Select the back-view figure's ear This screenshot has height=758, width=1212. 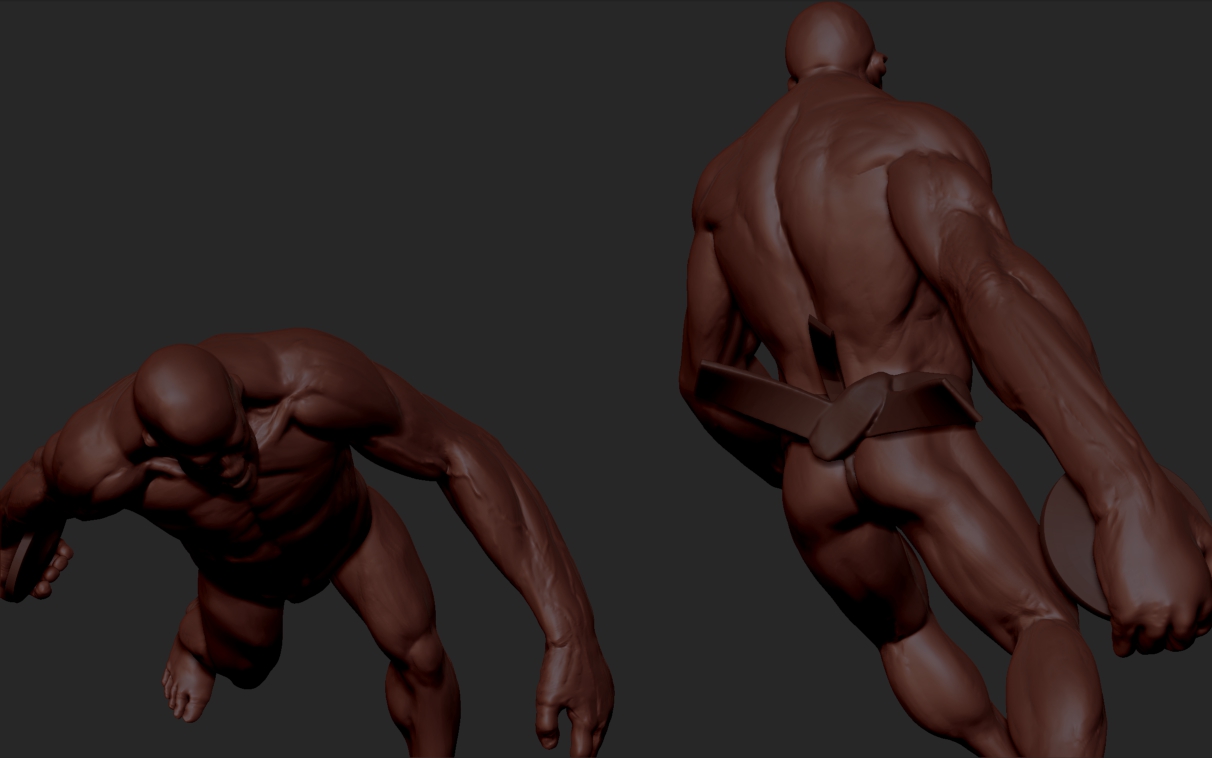[x=878, y=67]
